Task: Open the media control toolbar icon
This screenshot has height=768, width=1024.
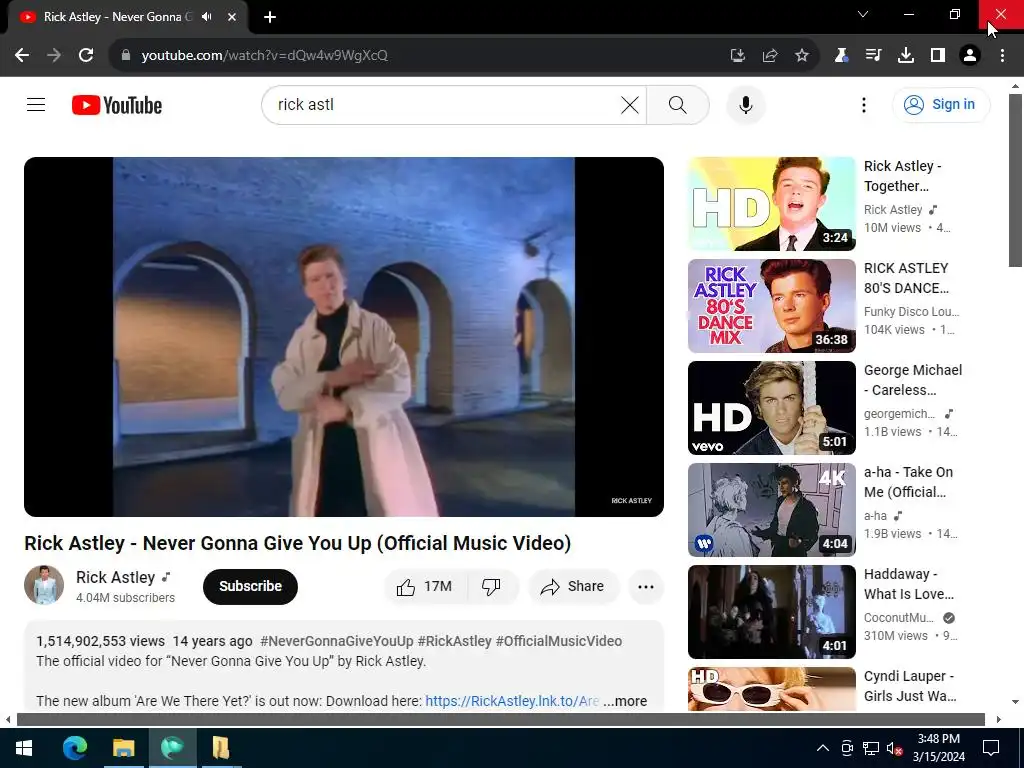Action: [873, 56]
